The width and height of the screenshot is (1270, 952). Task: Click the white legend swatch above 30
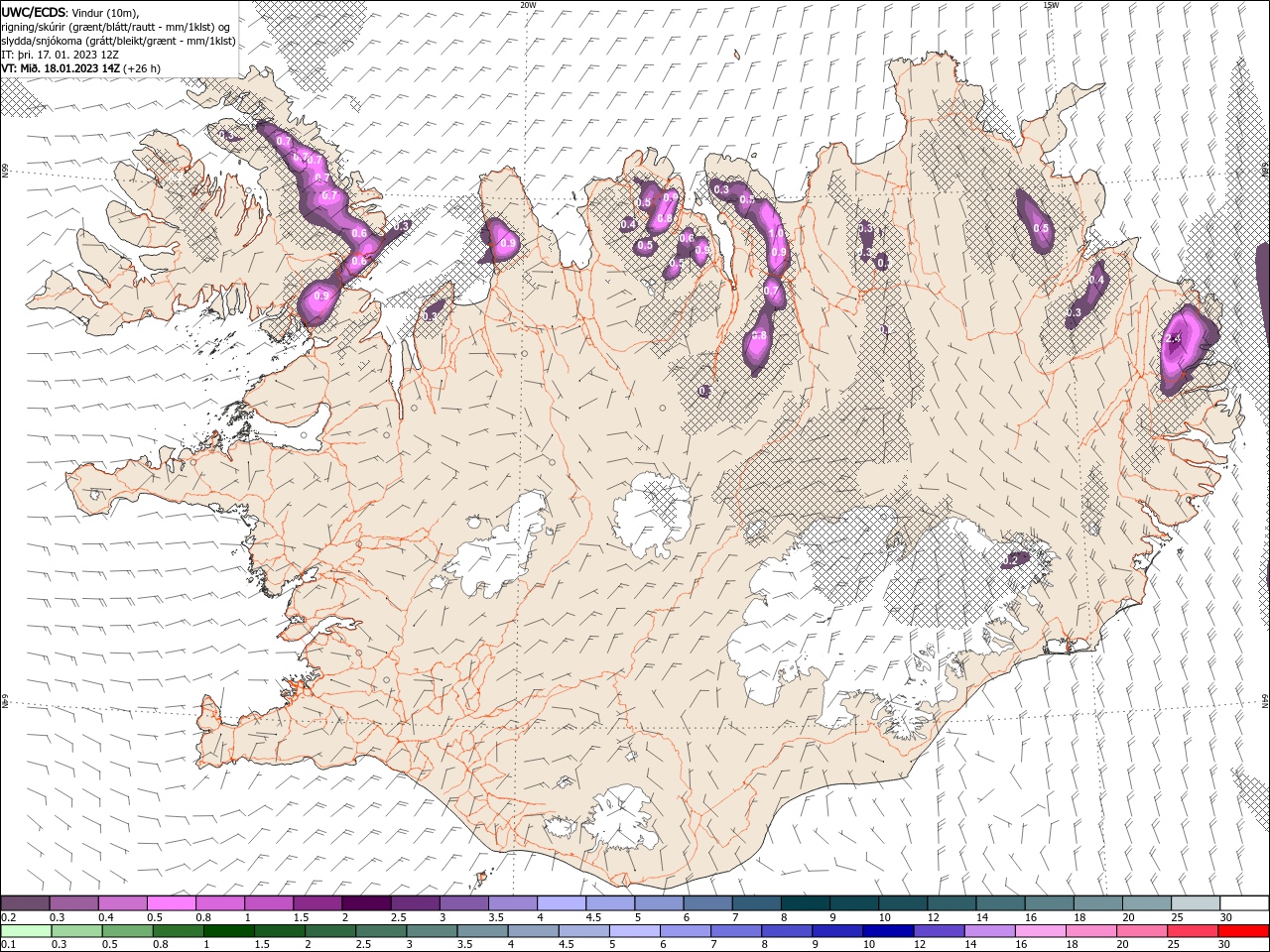pyautogui.click(x=1244, y=902)
